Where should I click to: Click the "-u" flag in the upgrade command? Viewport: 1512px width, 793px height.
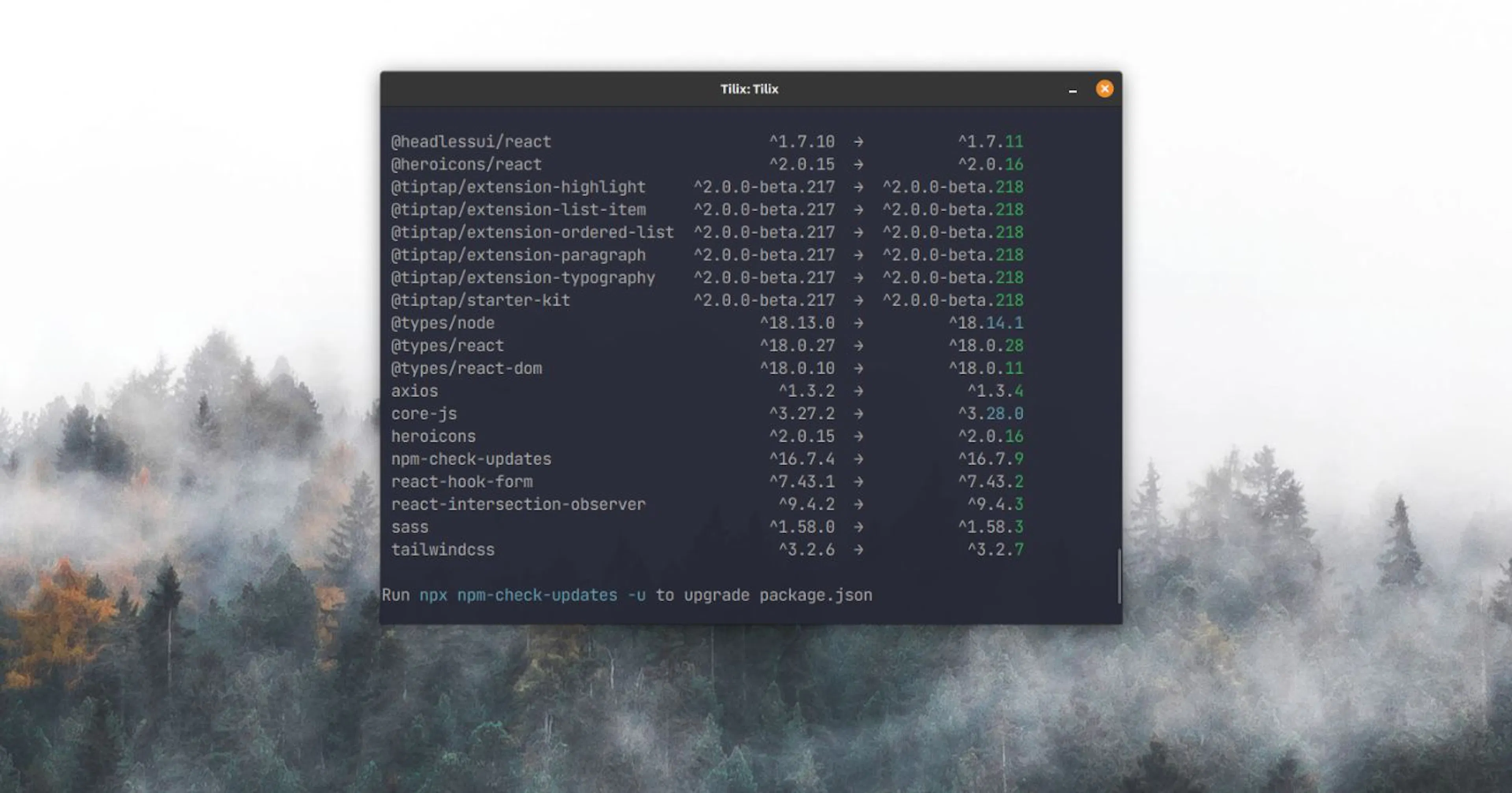click(636, 596)
